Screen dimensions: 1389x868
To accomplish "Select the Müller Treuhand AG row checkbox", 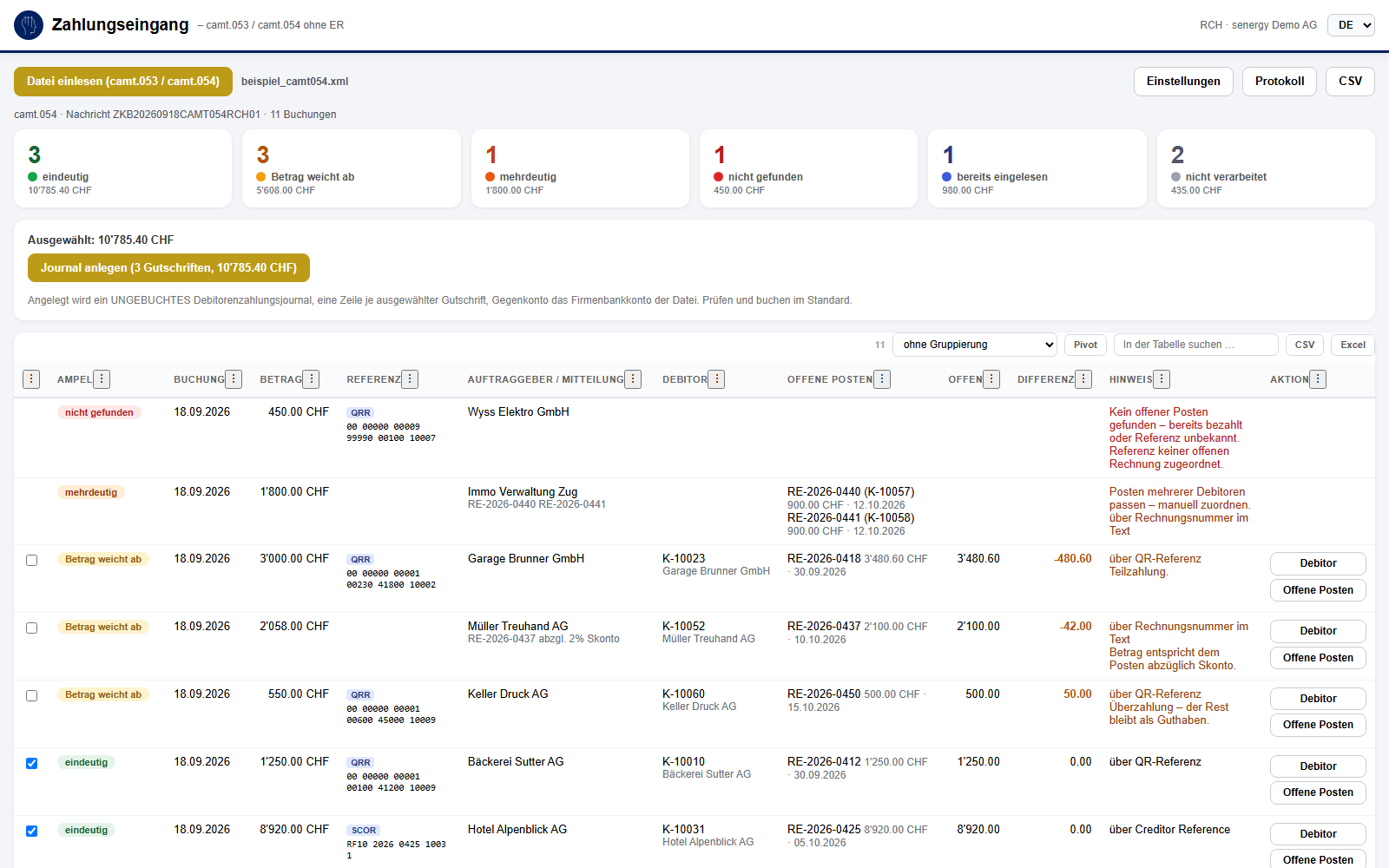I will coord(31,628).
